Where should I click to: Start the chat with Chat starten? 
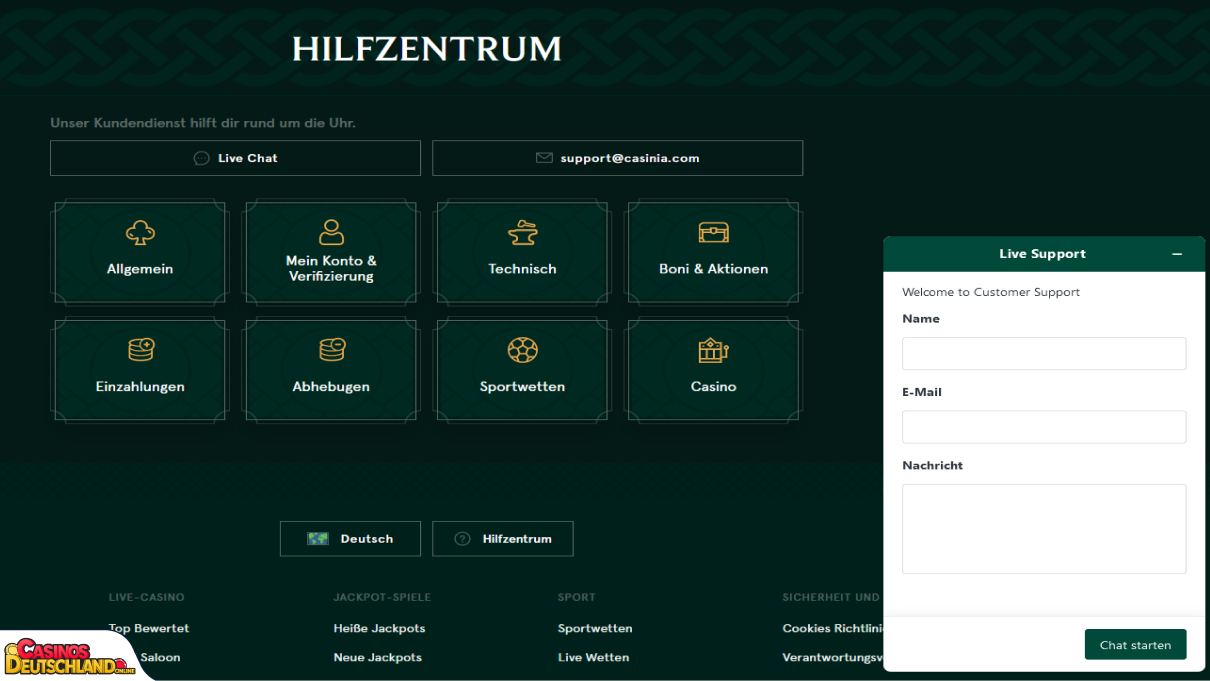coord(1135,645)
